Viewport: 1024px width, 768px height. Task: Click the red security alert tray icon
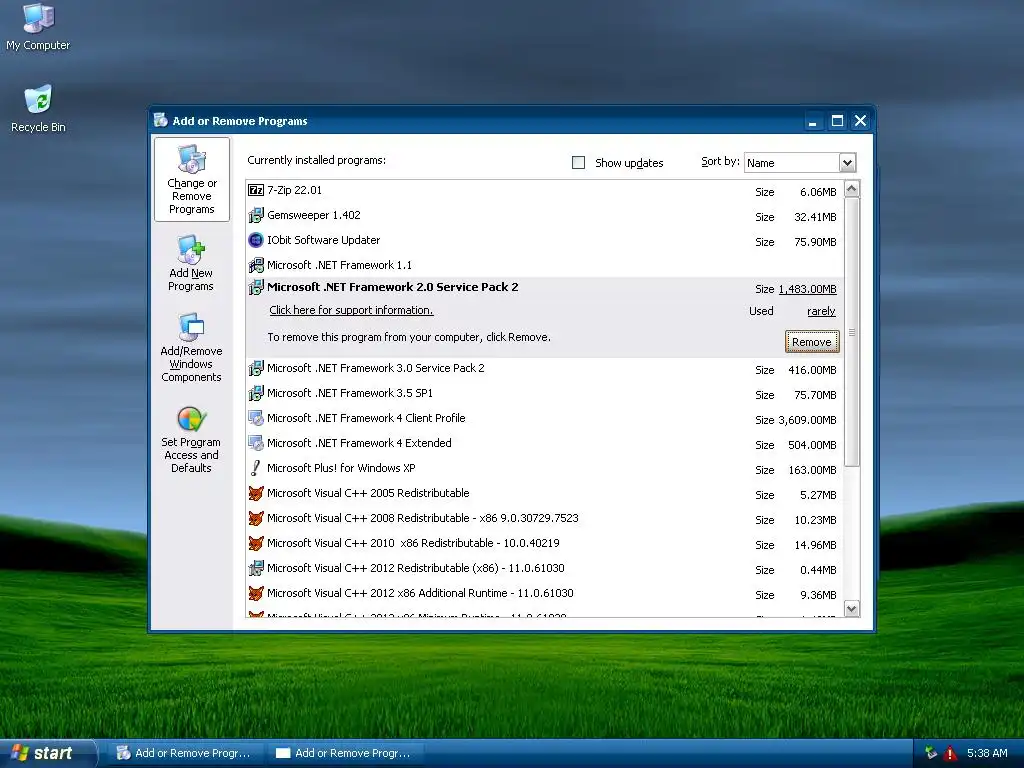[950, 753]
